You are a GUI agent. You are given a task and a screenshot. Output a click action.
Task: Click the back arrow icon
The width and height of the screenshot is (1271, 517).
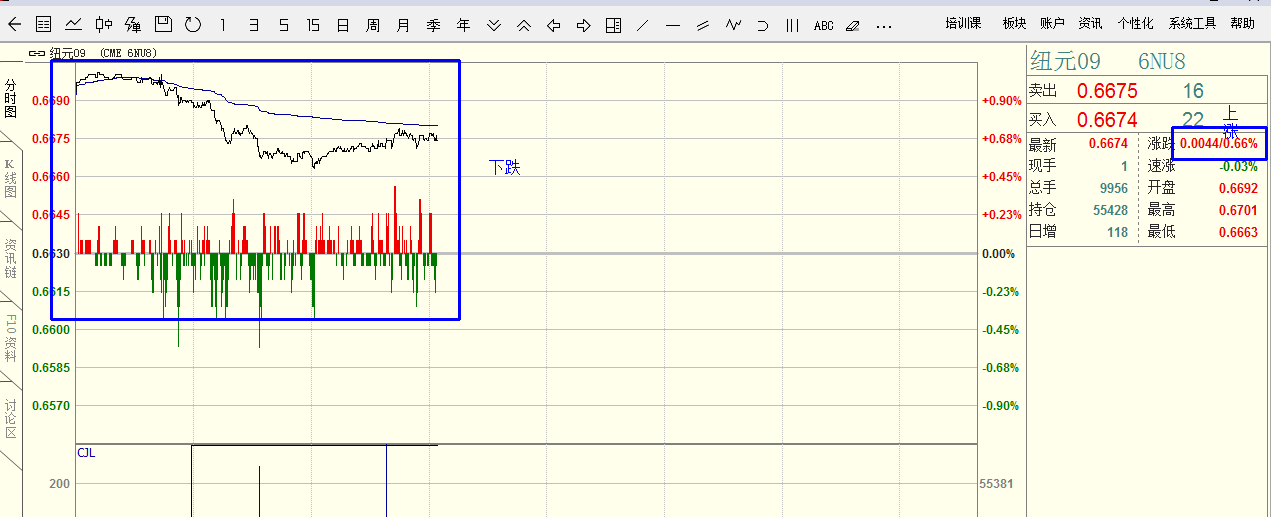14,24
